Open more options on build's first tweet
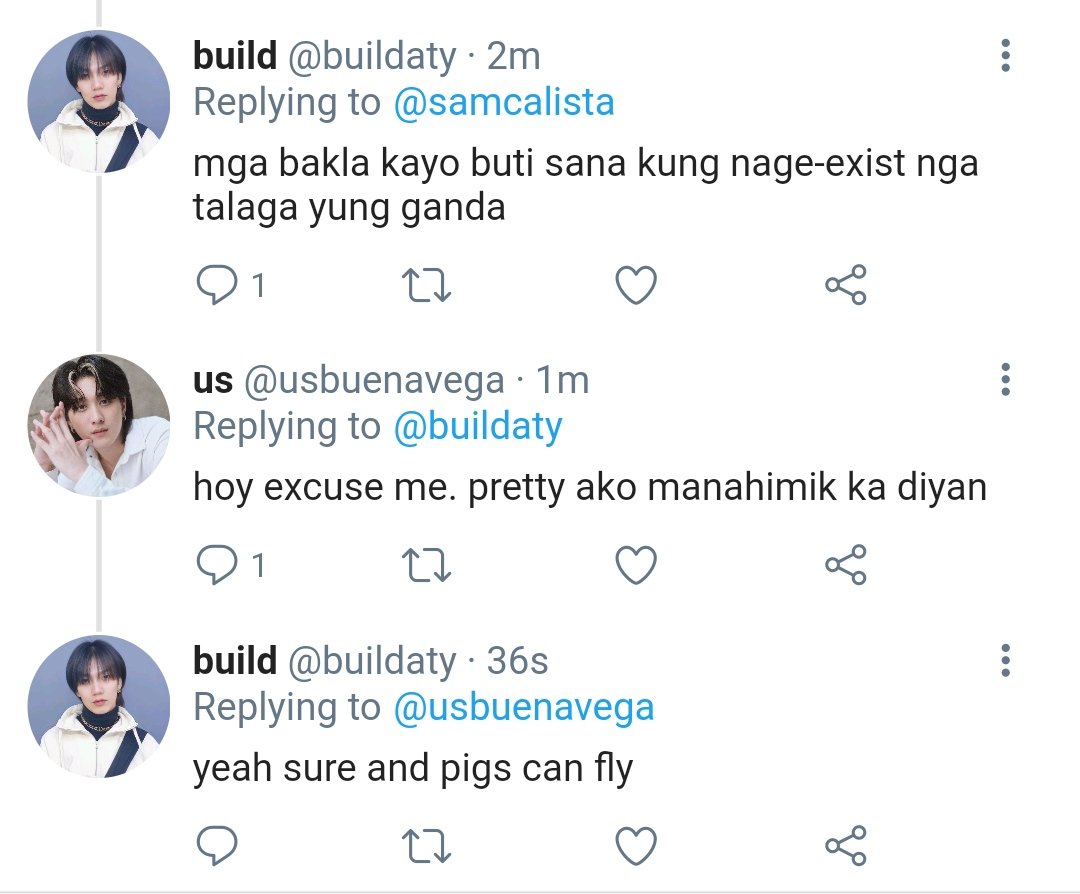Screen dimensions: 1080x894 pos(1006,56)
